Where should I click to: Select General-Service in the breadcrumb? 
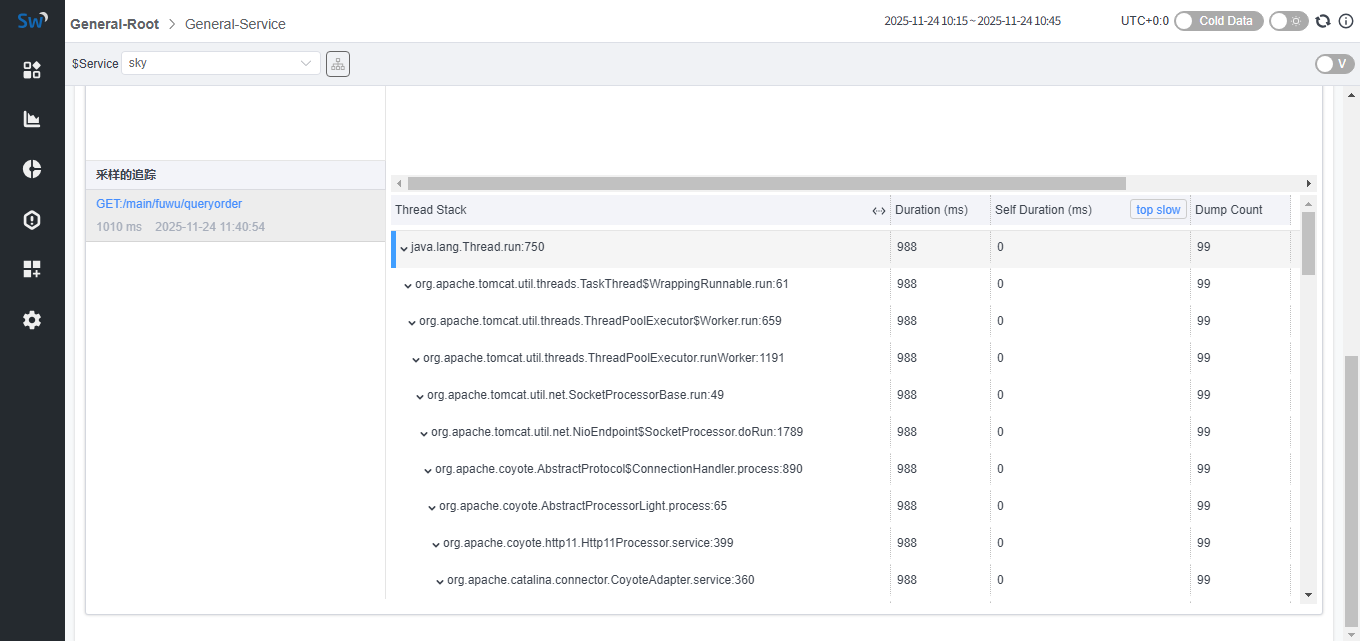click(x=235, y=24)
